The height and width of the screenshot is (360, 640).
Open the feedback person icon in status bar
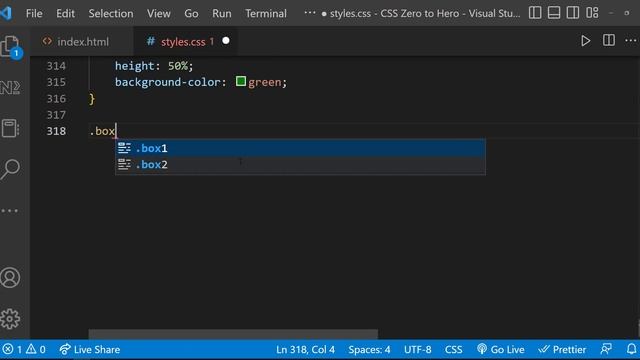pyautogui.click(x=606, y=349)
